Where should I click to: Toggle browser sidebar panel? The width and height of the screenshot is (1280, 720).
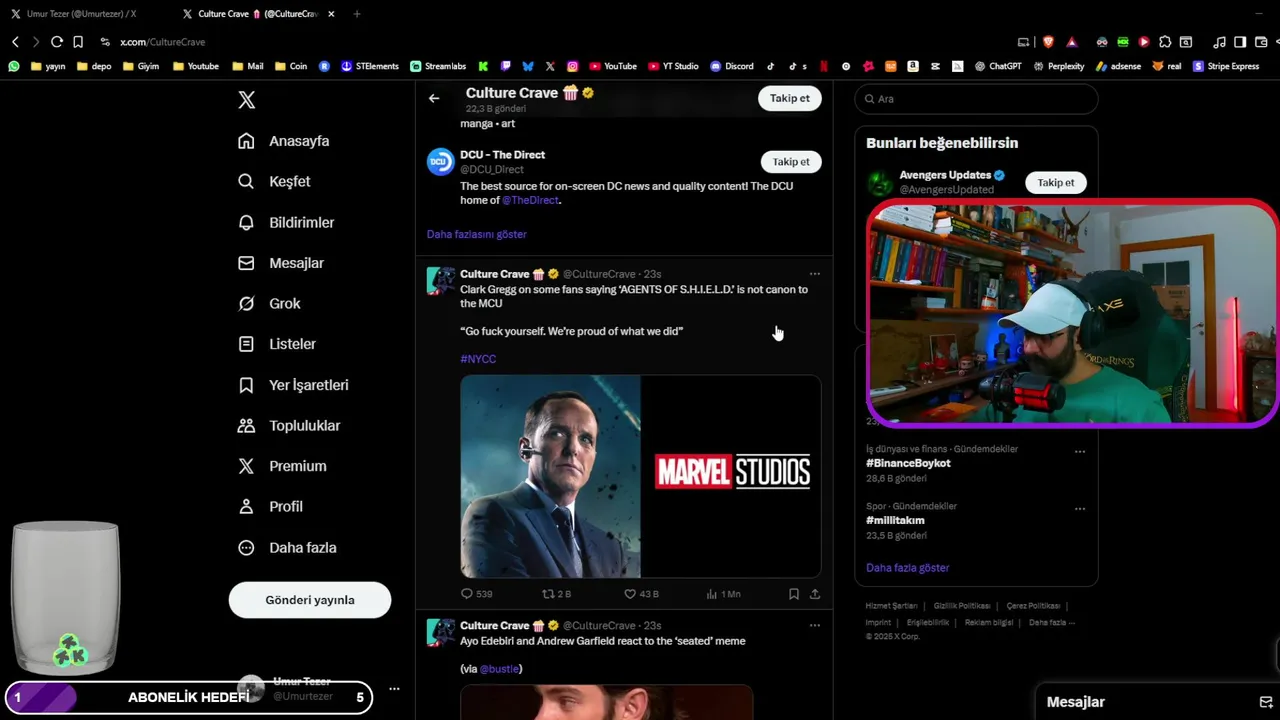click(x=1240, y=42)
